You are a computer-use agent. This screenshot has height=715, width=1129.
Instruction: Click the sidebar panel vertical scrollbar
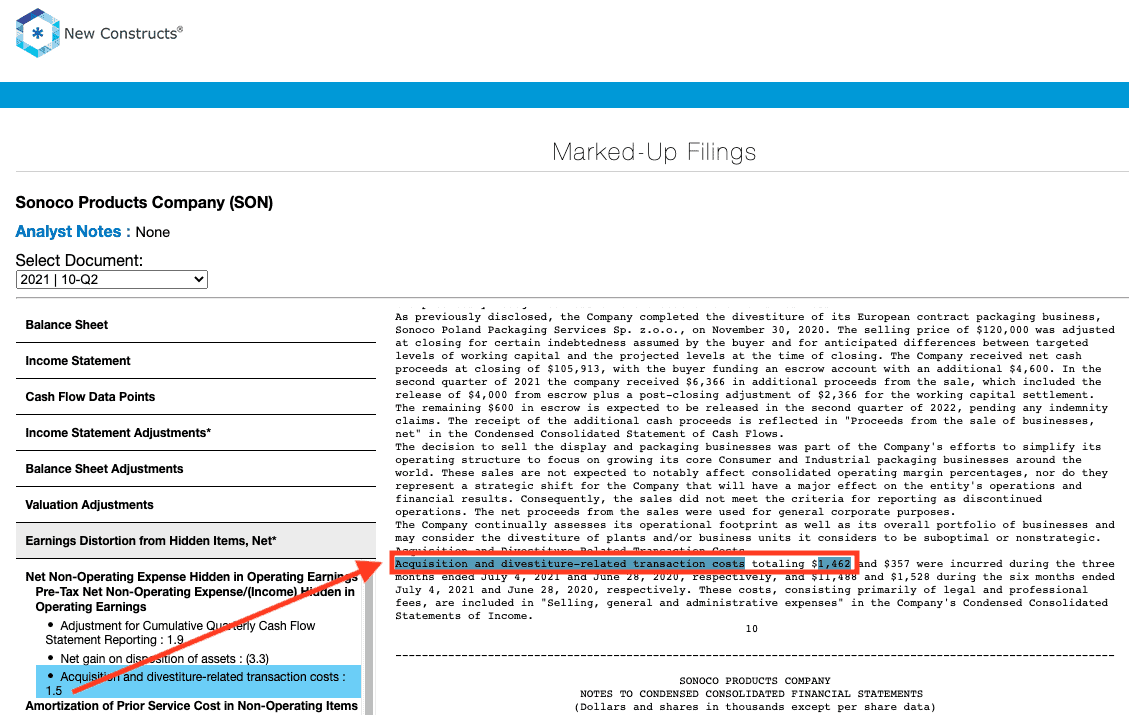point(369,637)
